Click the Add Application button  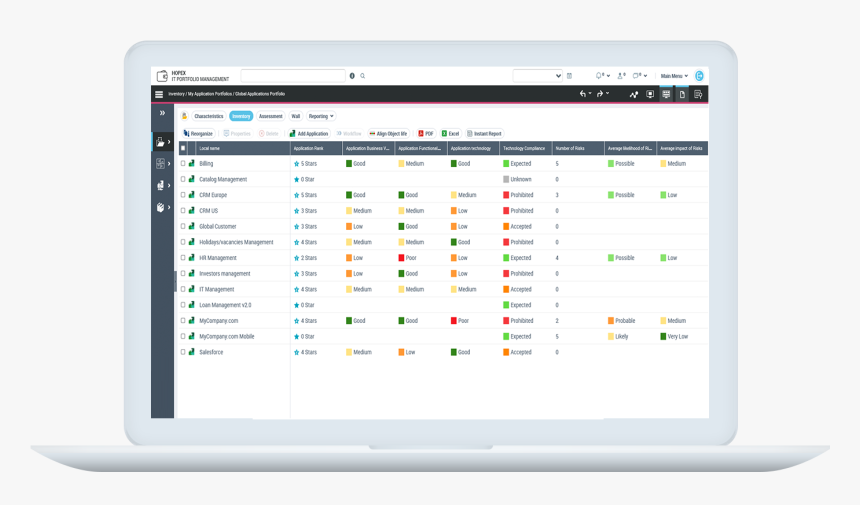(309, 133)
